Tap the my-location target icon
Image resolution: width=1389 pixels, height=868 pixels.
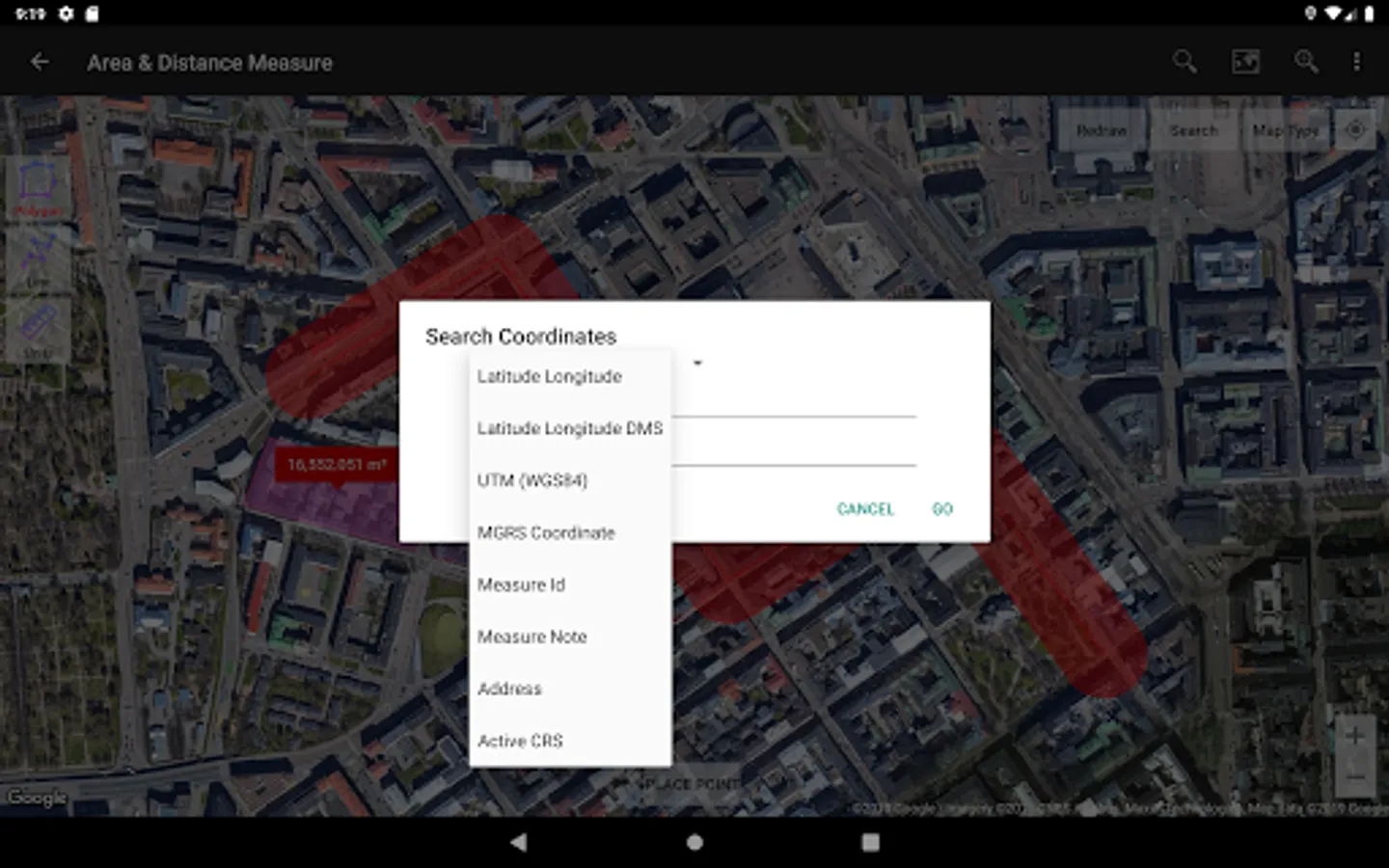(x=1354, y=130)
